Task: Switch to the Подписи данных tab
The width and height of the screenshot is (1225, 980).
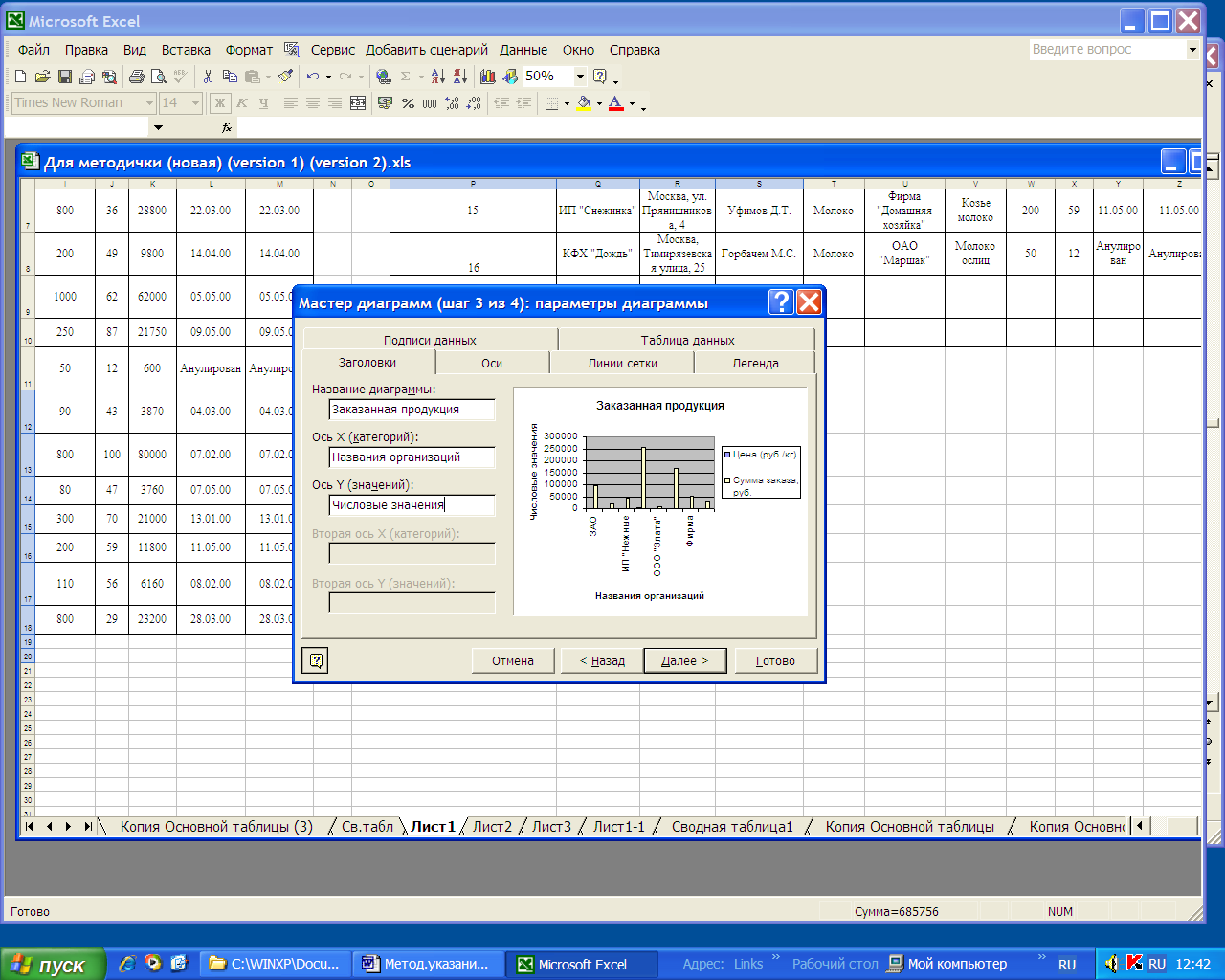Action: tap(430, 340)
